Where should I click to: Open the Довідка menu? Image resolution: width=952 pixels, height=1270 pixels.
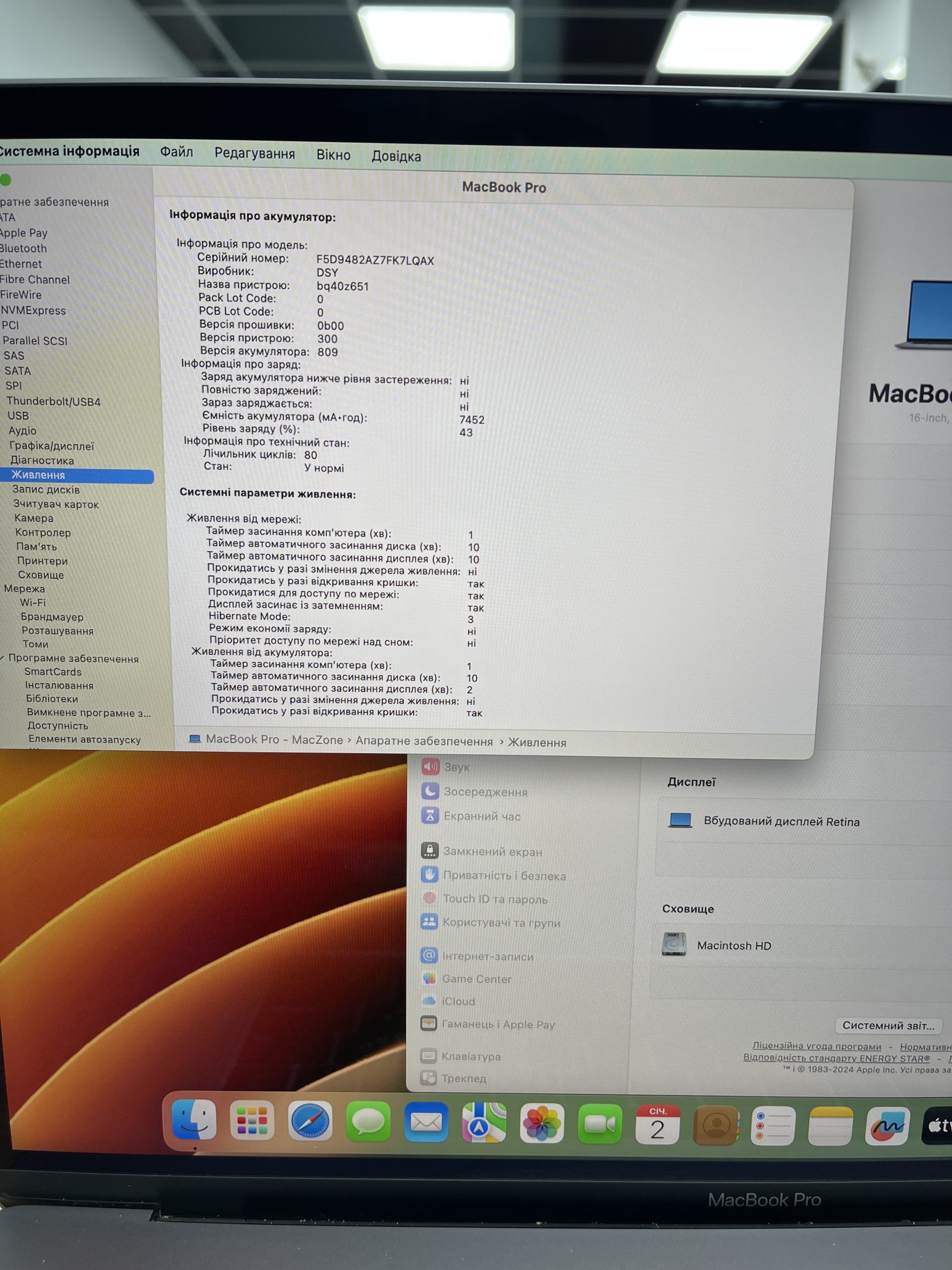[397, 156]
